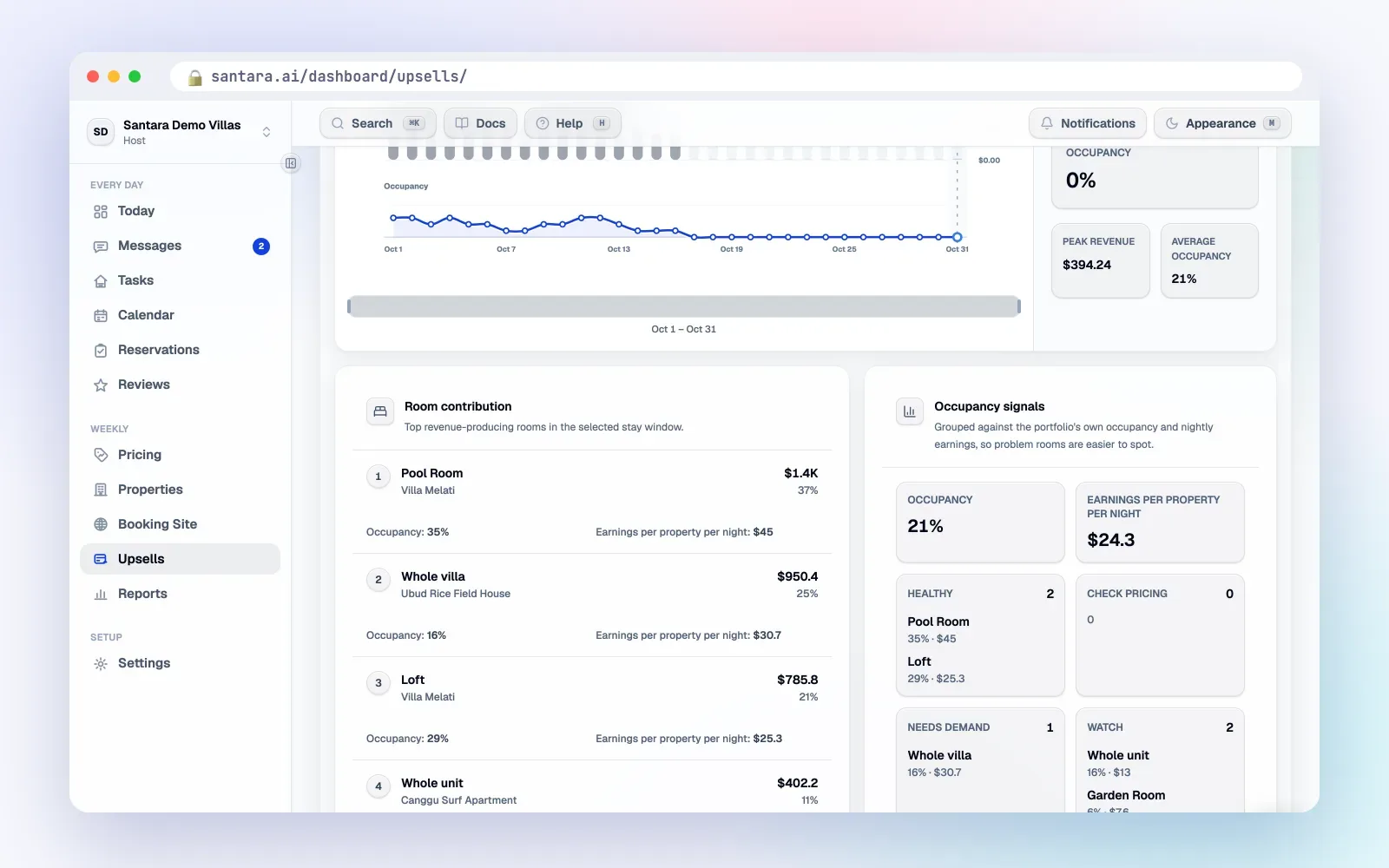Toggle Appearance dark mode button

point(1222,123)
